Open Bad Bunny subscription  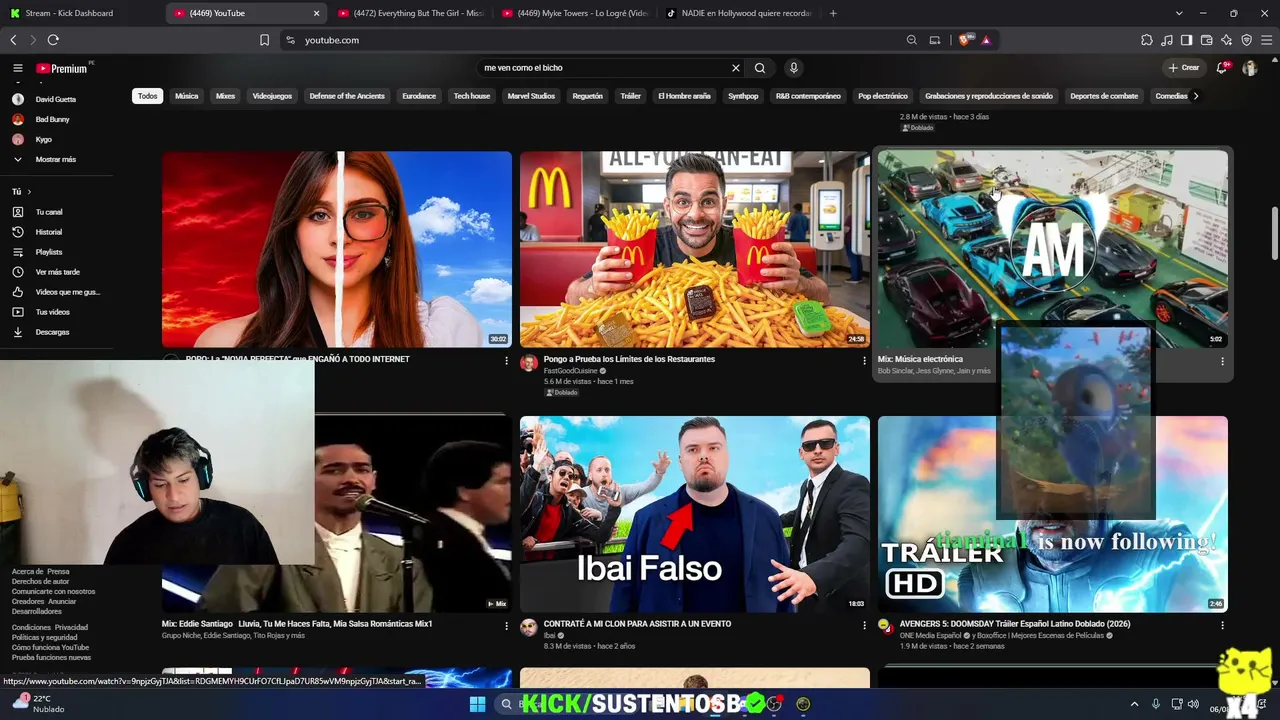click(53, 120)
